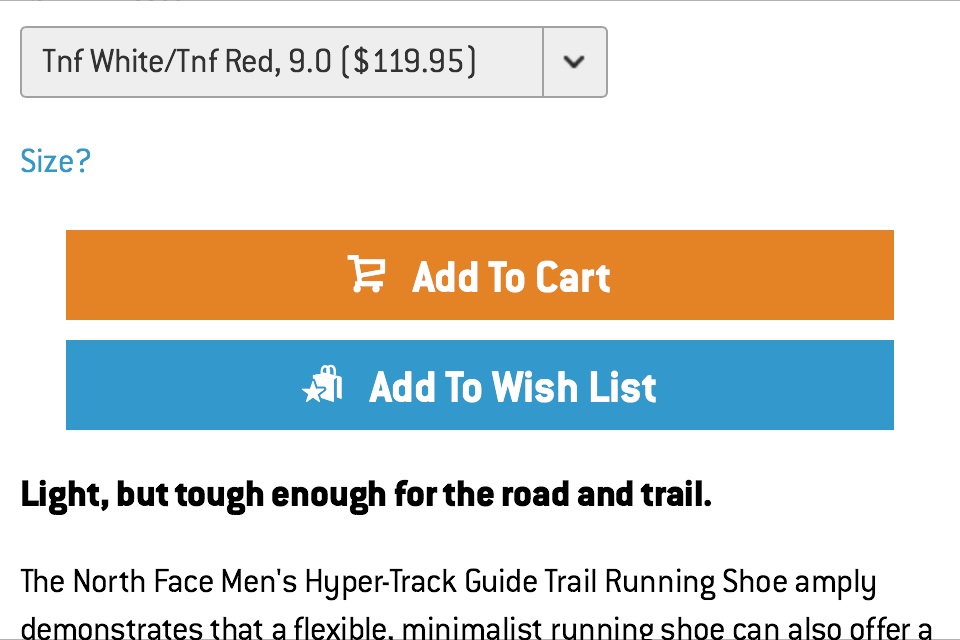
Task: Click the chevron arrow on the color/size selector
Action: coord(574,62)
